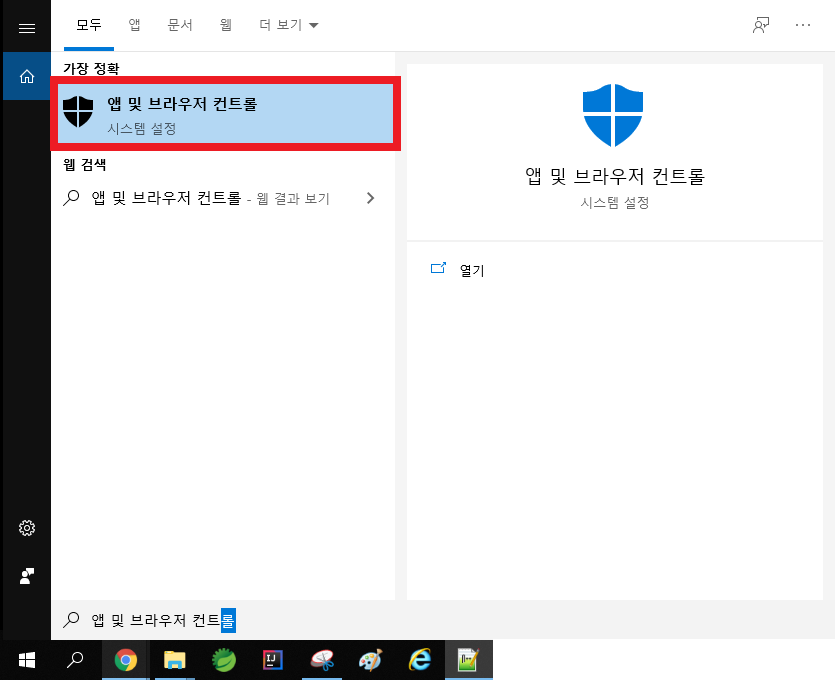This screenshot has height=680, width=835.
Task: Select the Home icon in sidebar
Action: [x=27, y=76]
